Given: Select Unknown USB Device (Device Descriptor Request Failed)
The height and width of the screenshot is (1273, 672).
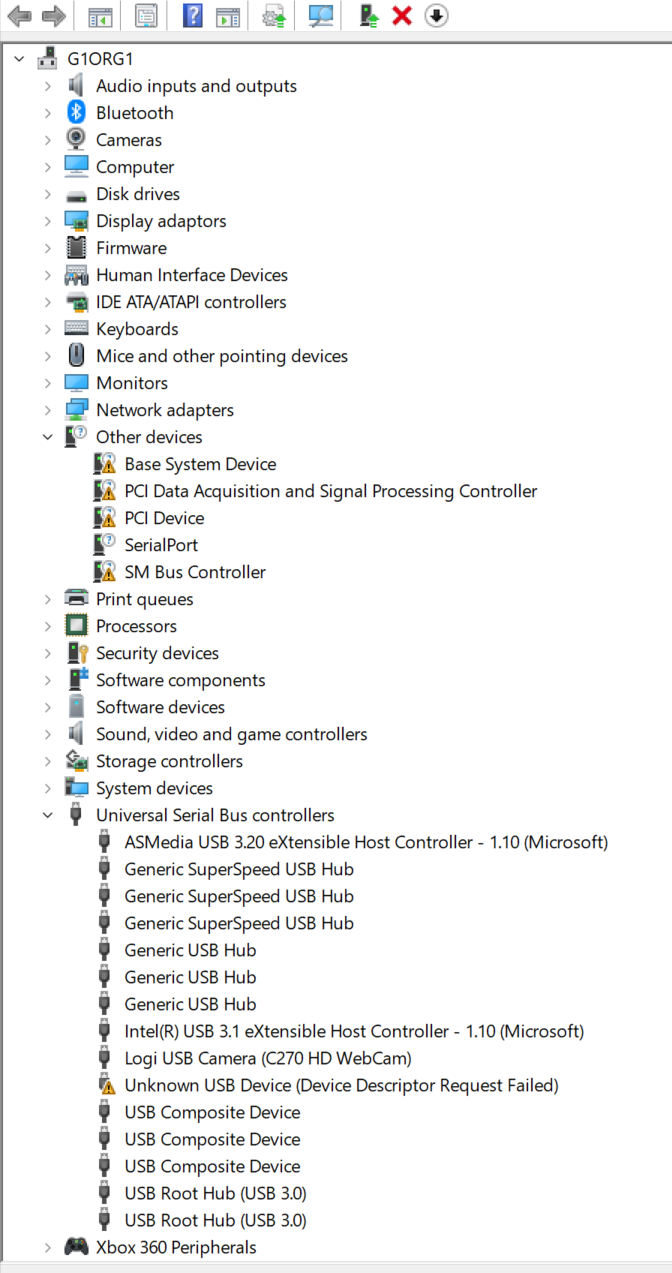Looking at the screenshot, I should [x=340, y=1085].
